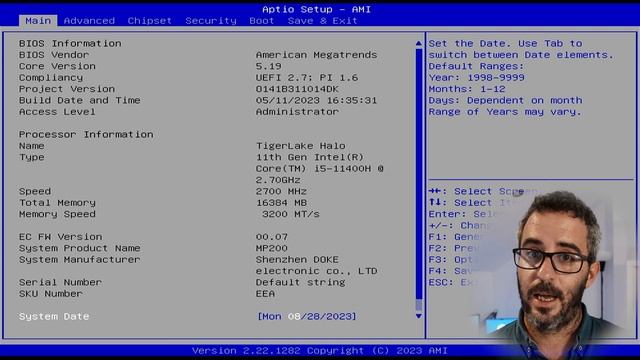Click the Year: 1998-9999 help line
640x360 pixels.
click(x=476, y=78)
